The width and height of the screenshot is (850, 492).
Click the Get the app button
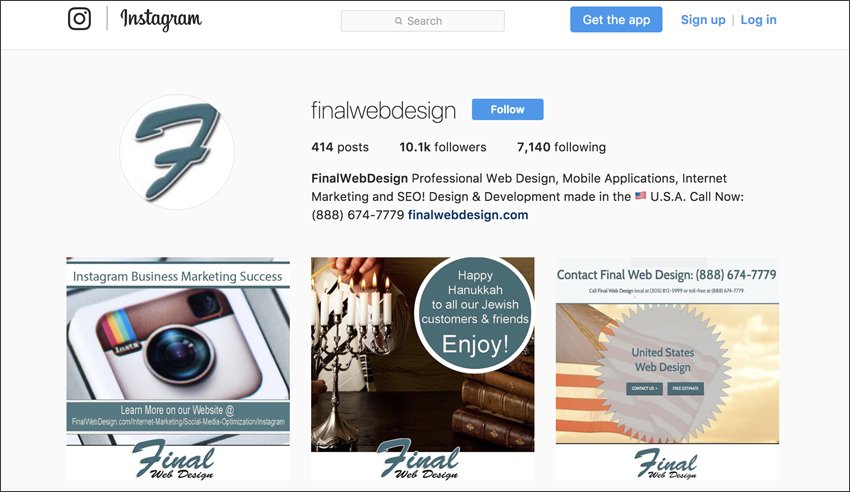[616, 20]
